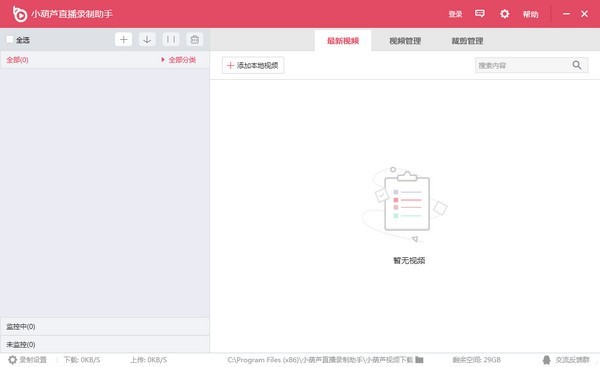Open 录制设置 in status bar
This screenshot has width=600, height=367.
point(33,360)
